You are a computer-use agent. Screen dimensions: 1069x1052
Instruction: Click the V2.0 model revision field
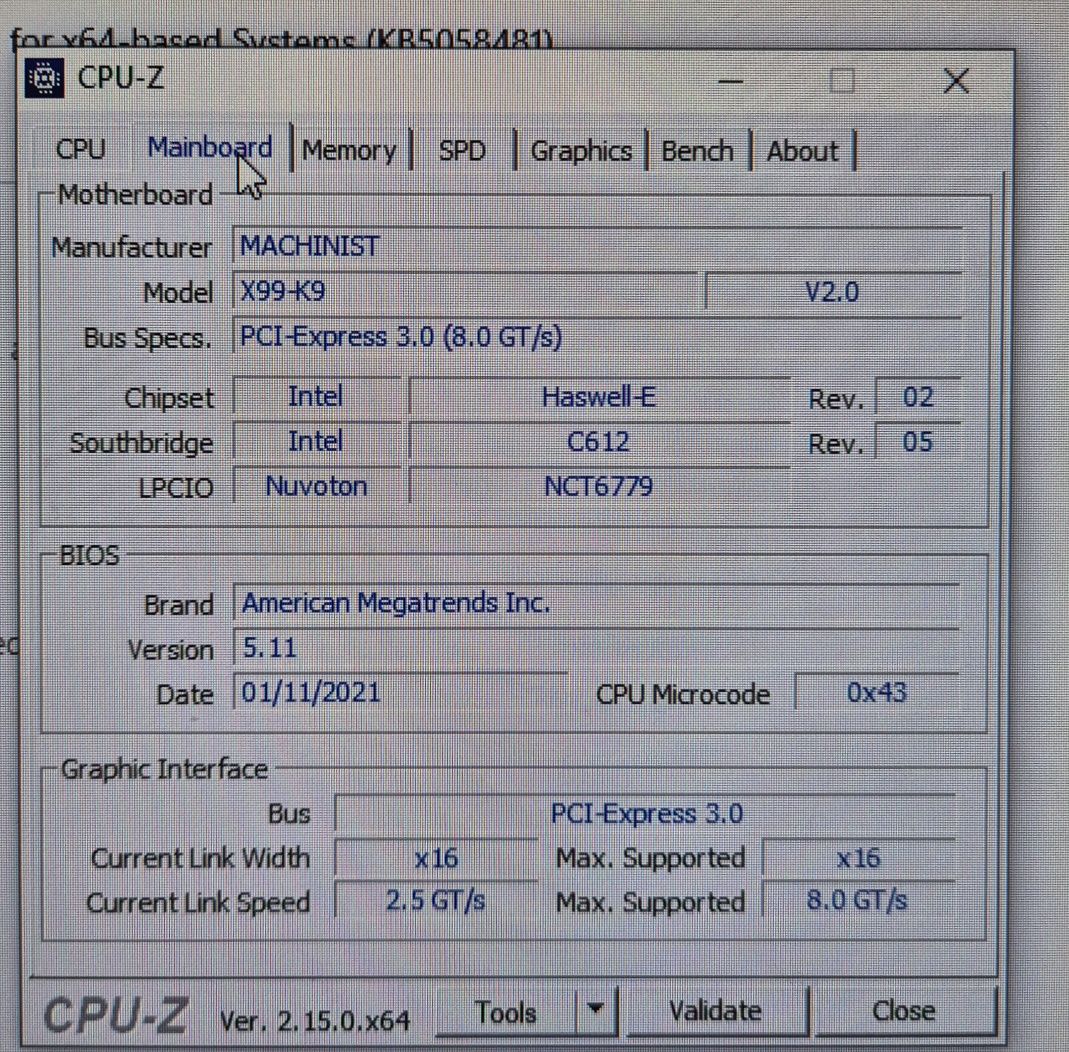(x=833, y=291)
